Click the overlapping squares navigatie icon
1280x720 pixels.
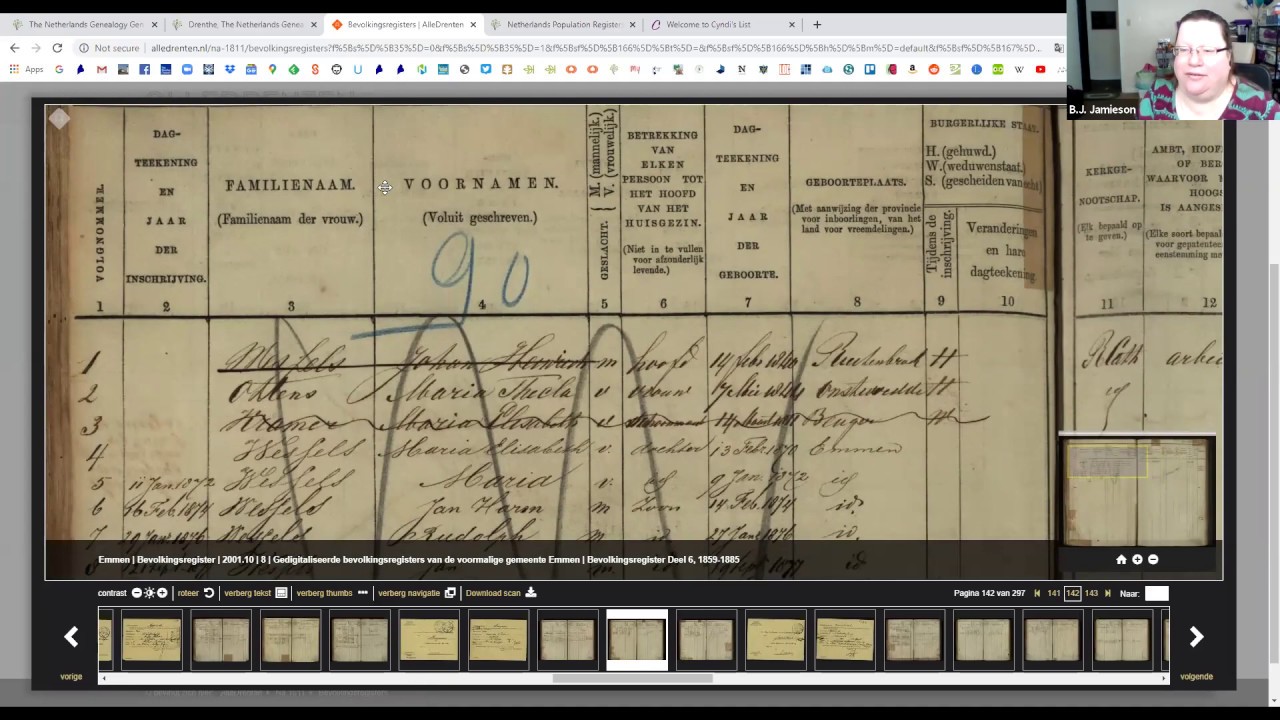tap(450, 593)
